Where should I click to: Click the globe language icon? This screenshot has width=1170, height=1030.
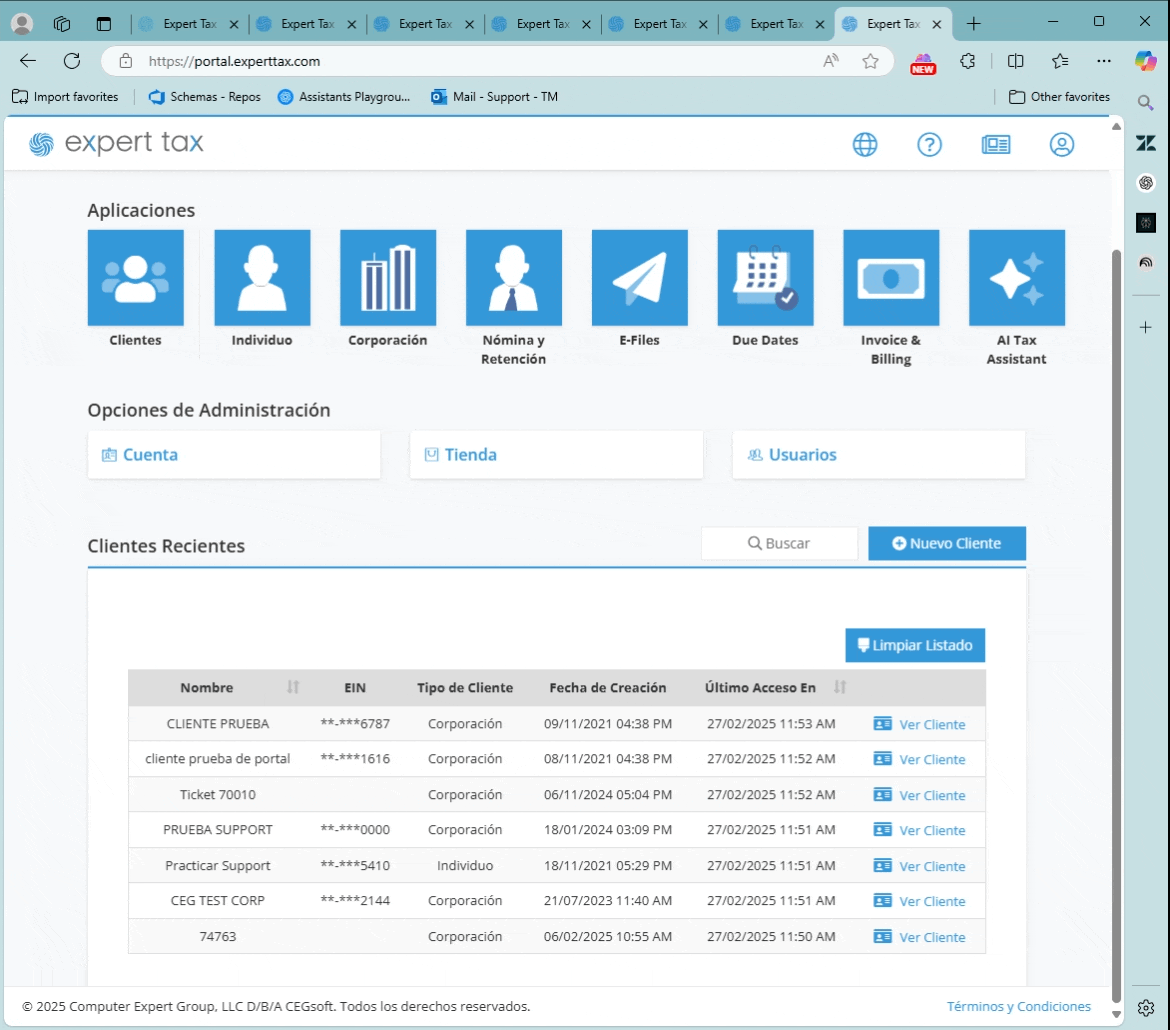pyautogui.click(x=865, y=144)
